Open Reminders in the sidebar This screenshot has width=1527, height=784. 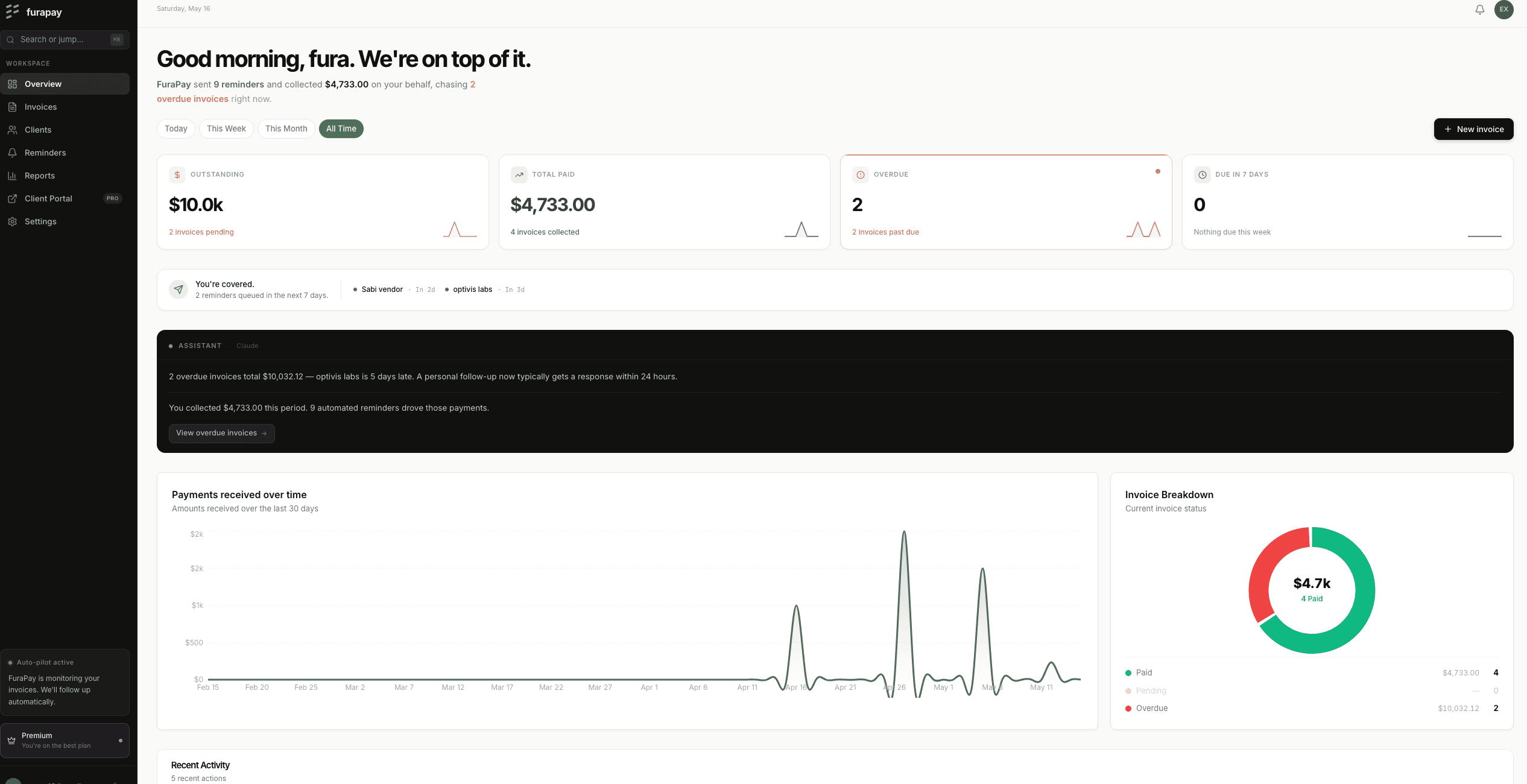click(x=65, y=153)
